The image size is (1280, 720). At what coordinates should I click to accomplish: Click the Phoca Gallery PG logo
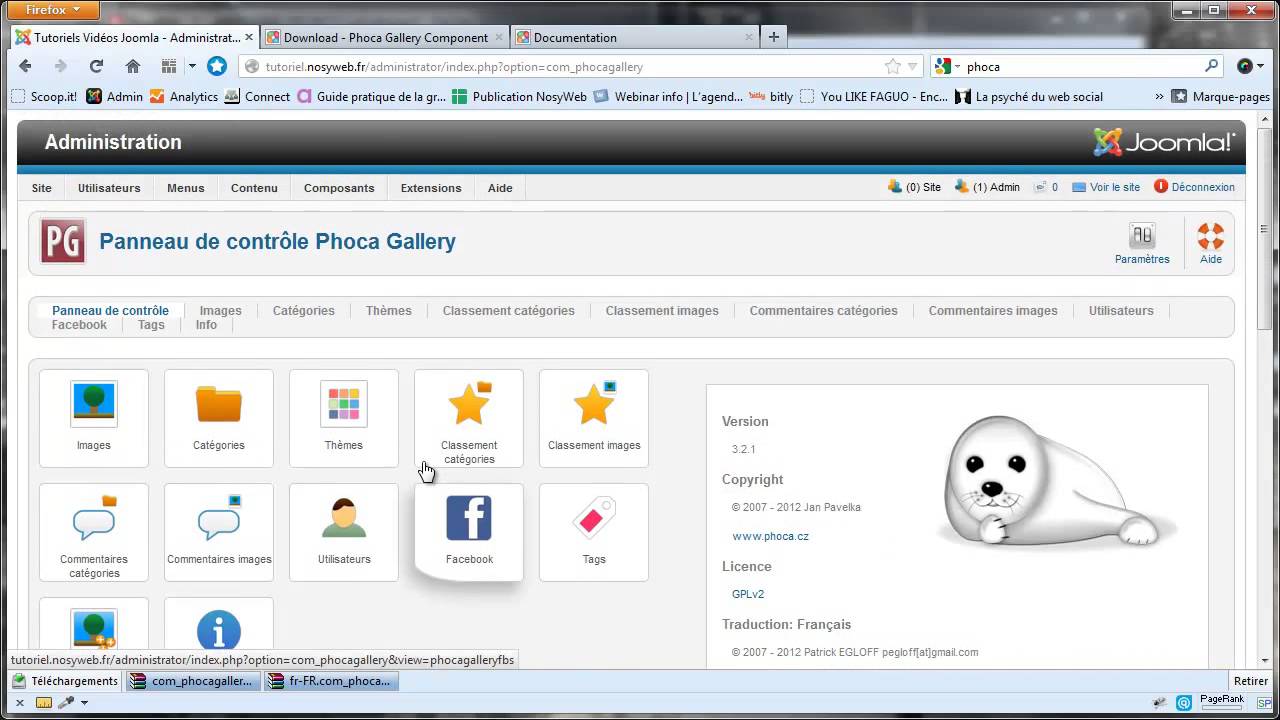pos(63,241)
